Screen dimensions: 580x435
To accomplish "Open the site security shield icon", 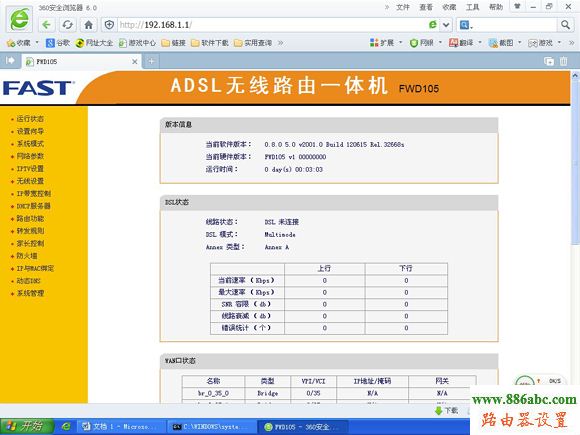I will (109, 25).
